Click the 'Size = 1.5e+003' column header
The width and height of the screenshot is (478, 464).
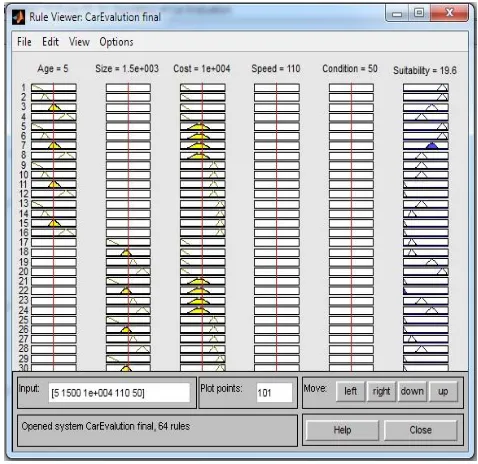(x=127, y=69)
